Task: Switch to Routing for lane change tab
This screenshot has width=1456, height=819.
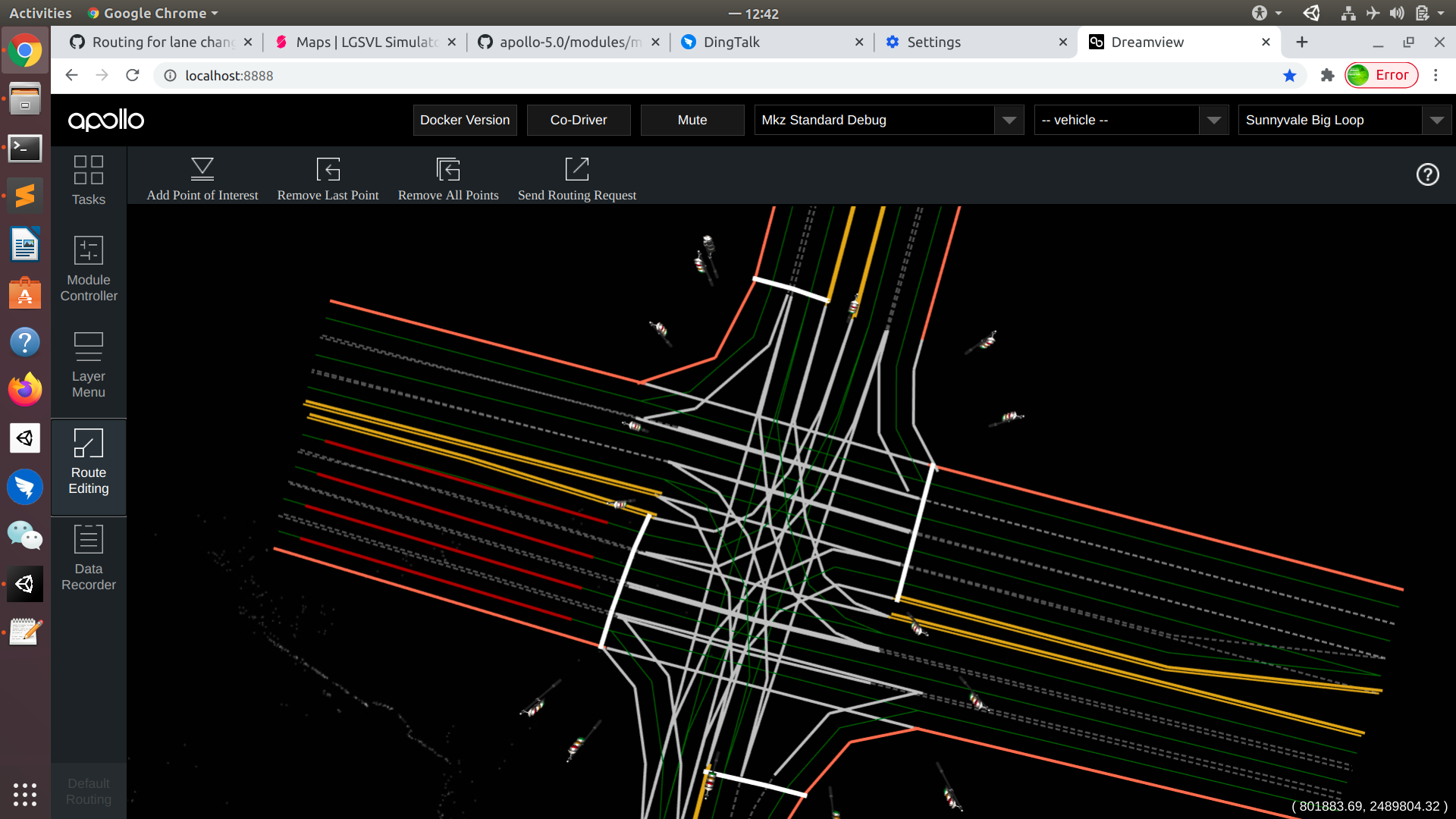Action: tap(160, 42)
